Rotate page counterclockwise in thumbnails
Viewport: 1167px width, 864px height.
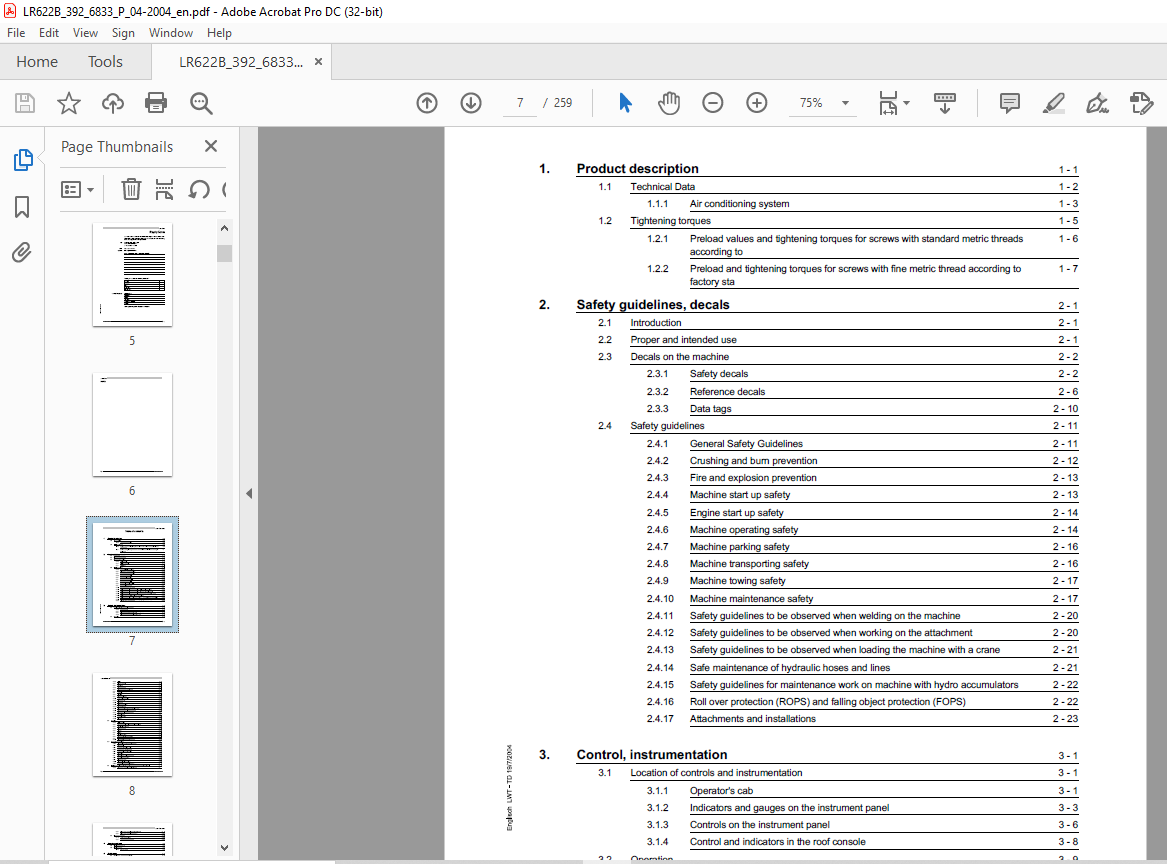pos(198,189)
